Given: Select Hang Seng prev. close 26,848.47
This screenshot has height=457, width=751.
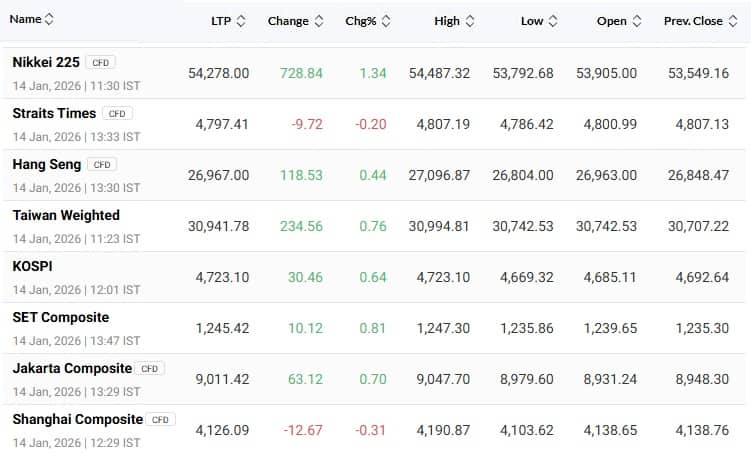Looking at the screenshot, I should click(698, 175).
